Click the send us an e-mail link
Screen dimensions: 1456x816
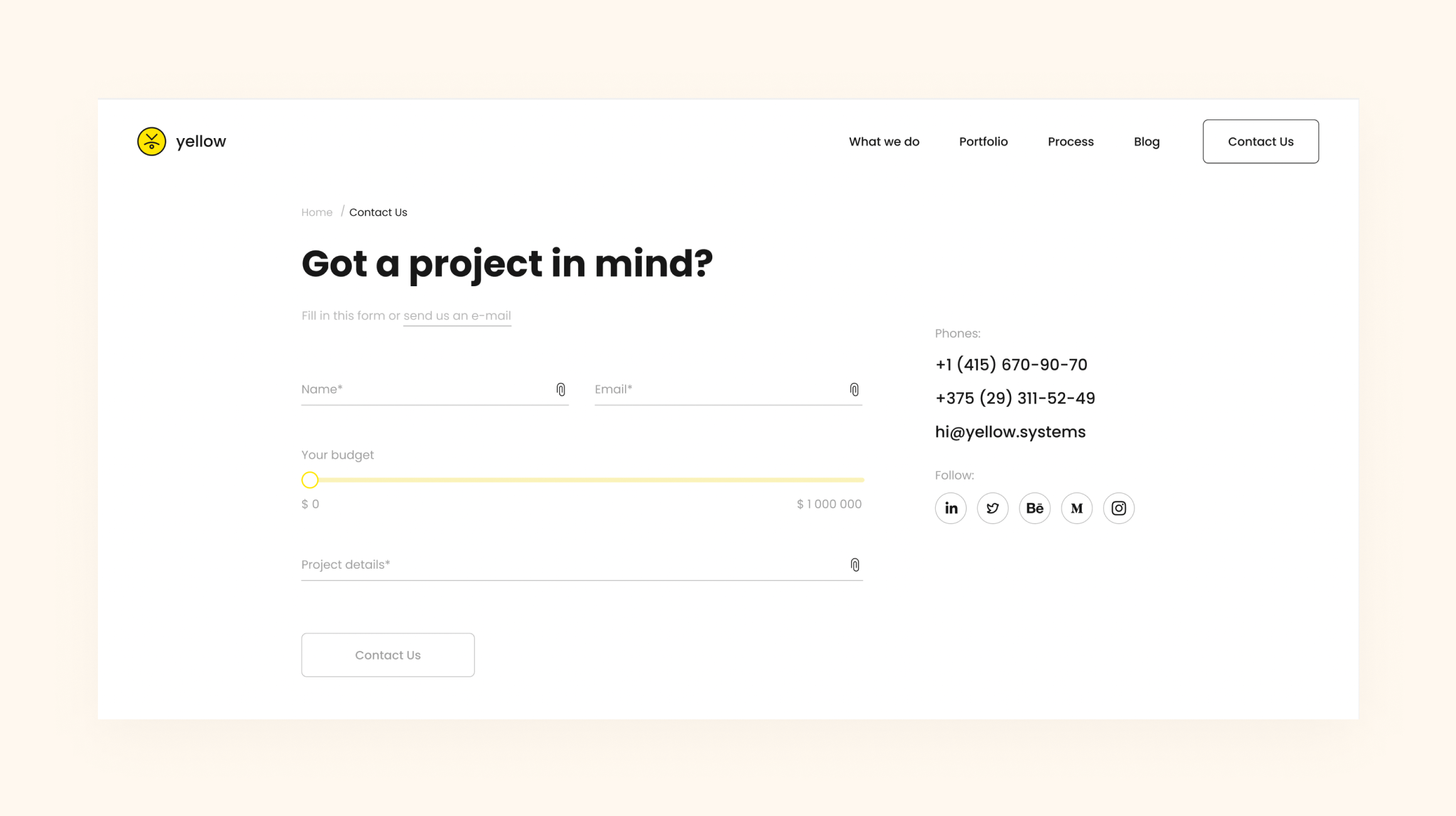457,316
